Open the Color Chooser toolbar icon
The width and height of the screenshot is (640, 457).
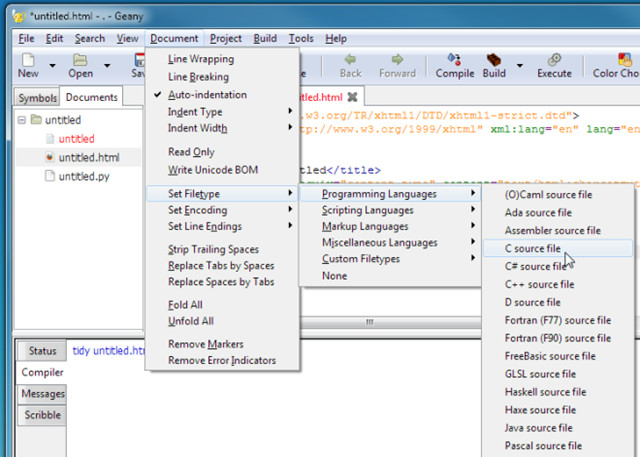624,60
